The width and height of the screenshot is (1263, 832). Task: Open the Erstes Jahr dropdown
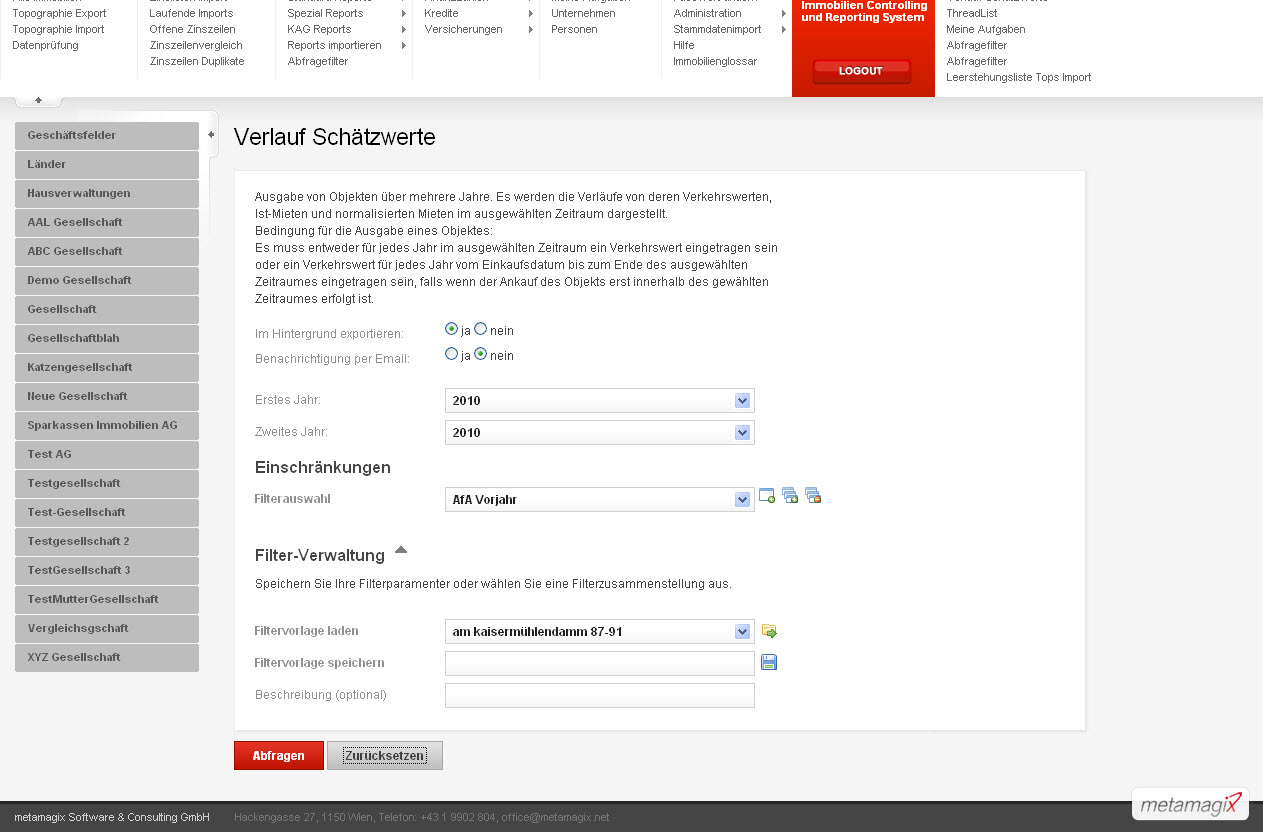(600, 400)
